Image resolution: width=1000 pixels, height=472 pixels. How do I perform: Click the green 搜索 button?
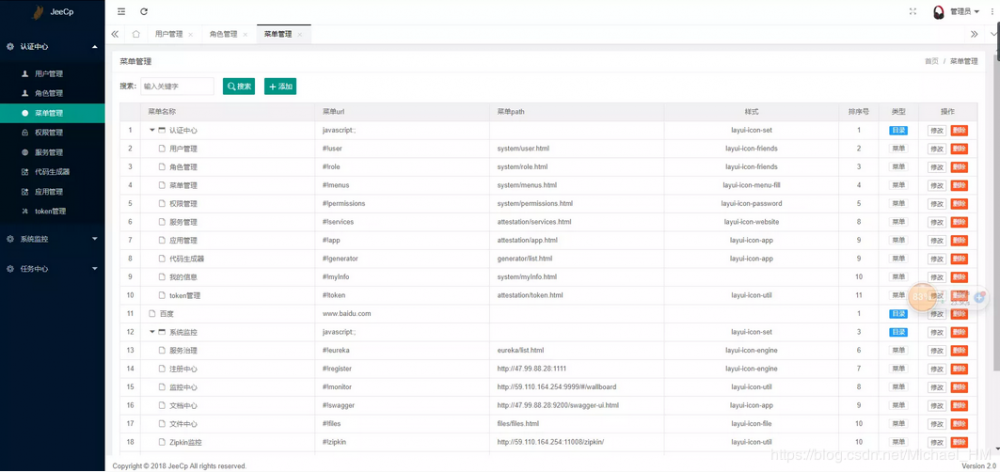(239, 86)
